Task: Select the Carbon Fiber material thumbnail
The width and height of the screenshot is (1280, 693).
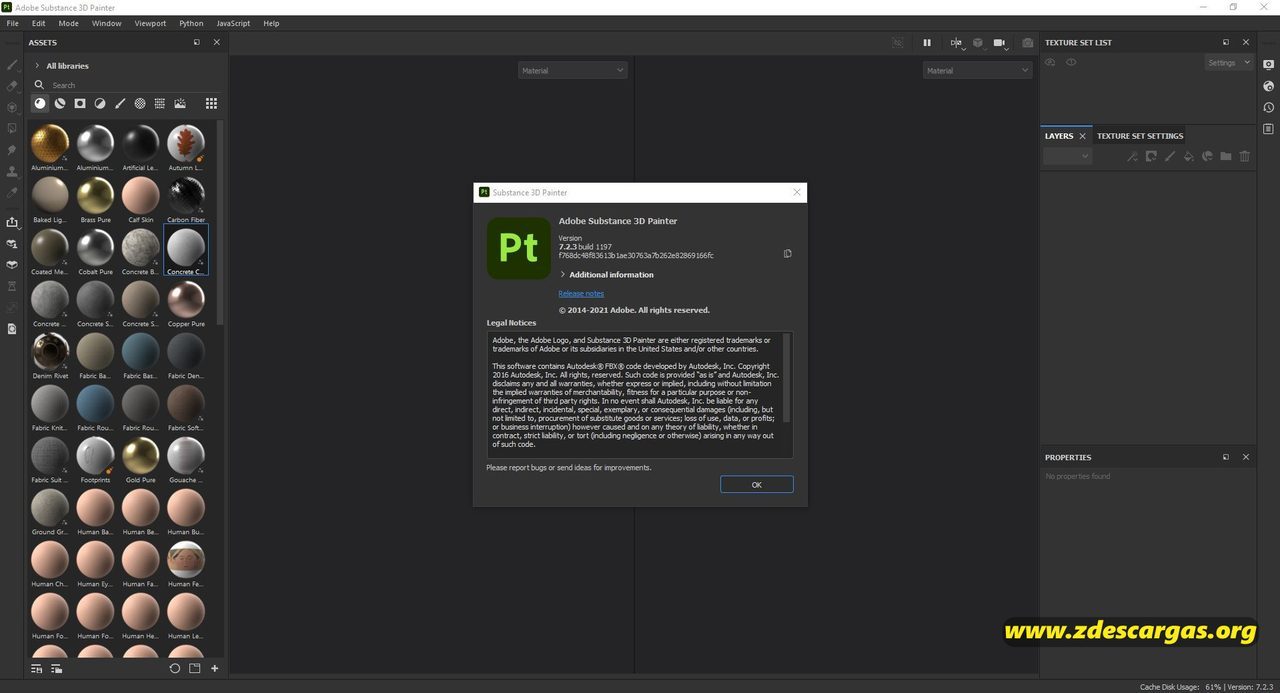Action: [186, 195]
